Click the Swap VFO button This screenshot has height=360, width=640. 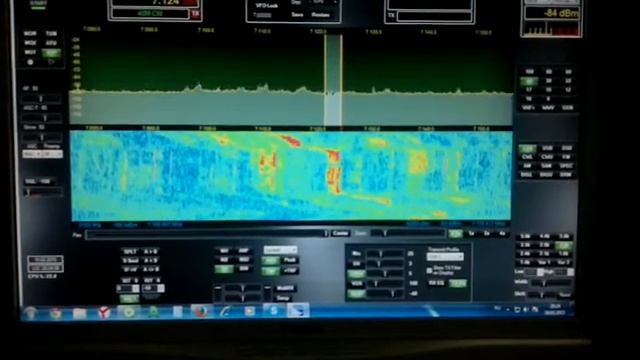coord(283,298)
